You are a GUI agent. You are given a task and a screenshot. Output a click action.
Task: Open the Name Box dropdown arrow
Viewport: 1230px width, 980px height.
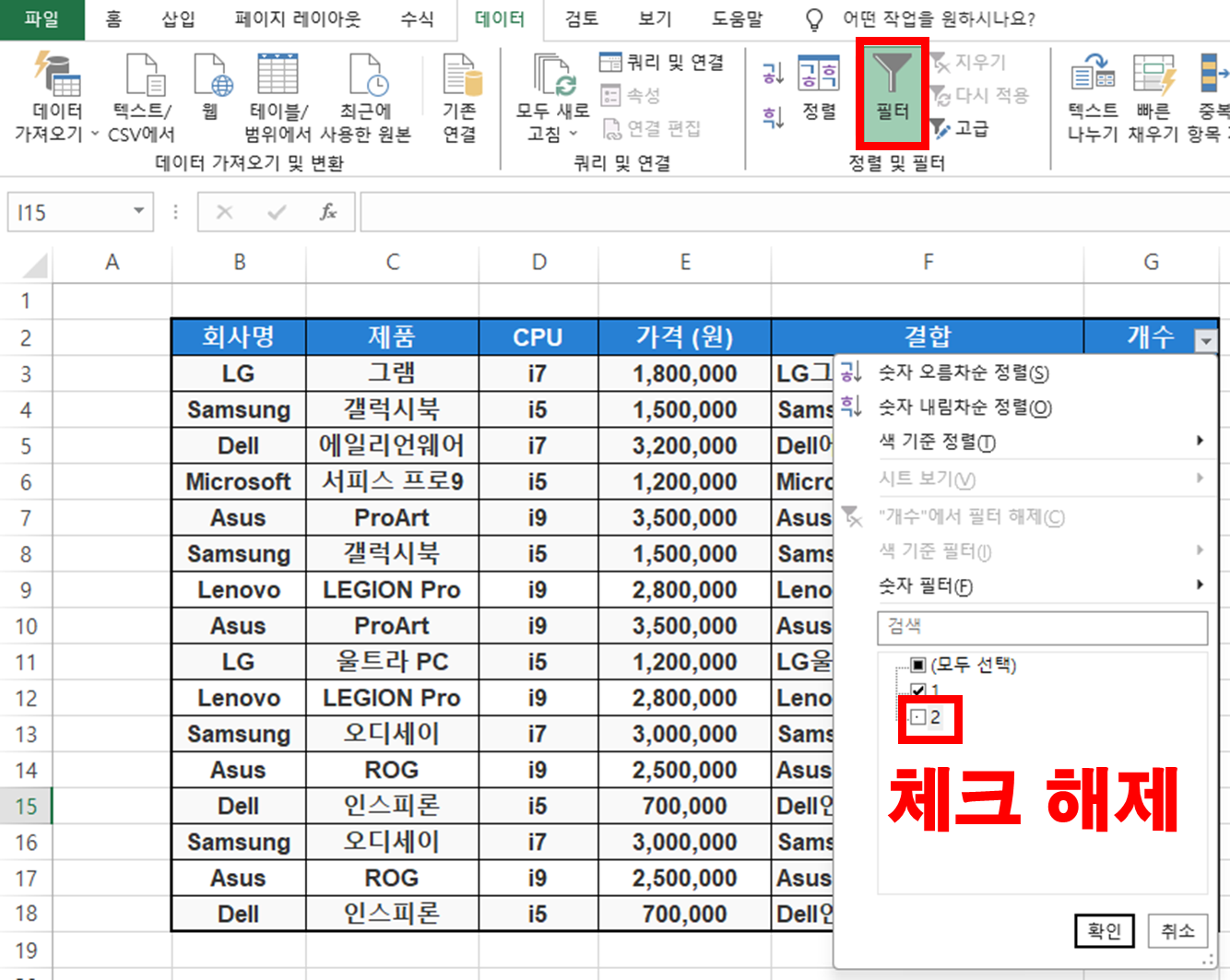pyautogui.click(x=138, y=212)
